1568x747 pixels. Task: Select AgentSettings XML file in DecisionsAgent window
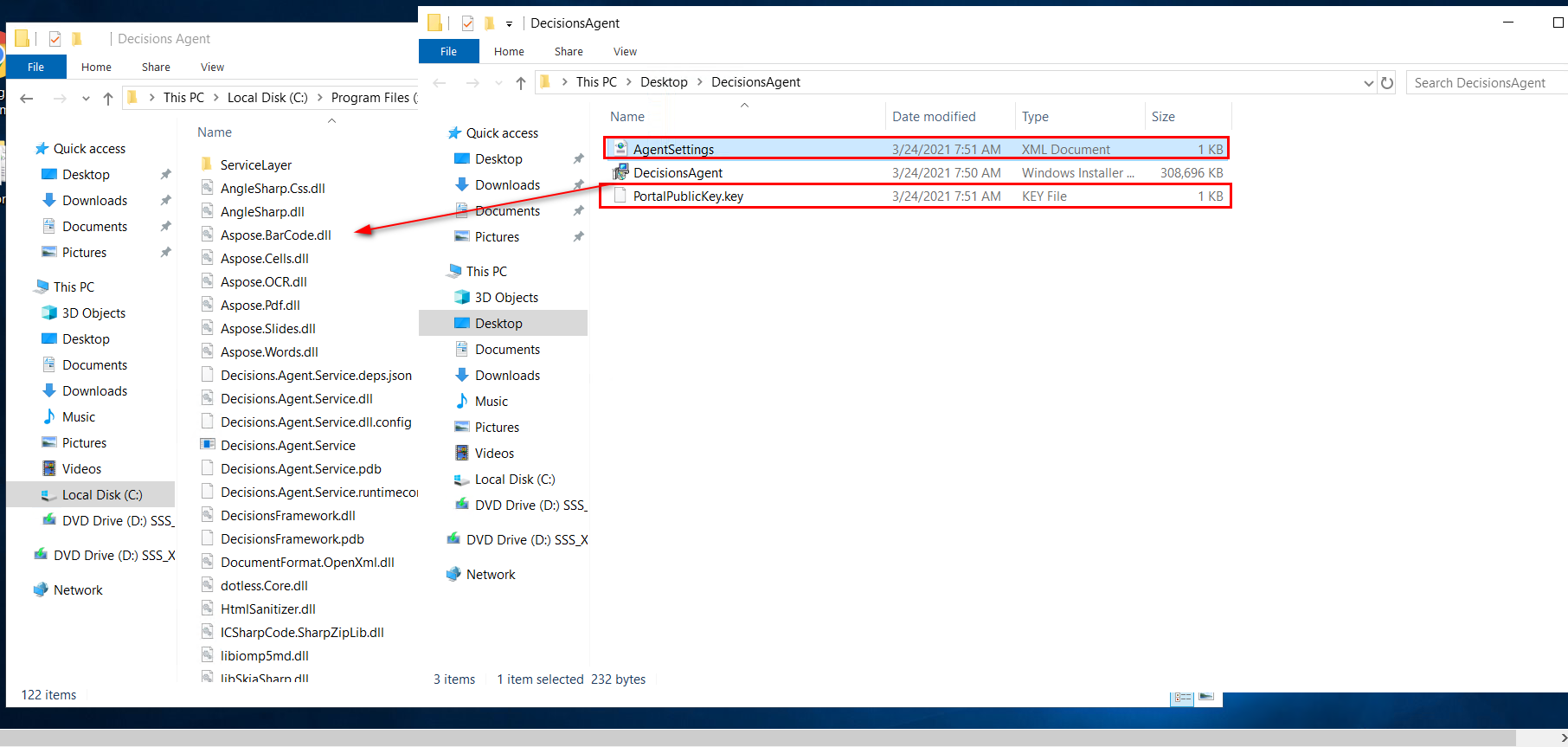tap(916, 149)
